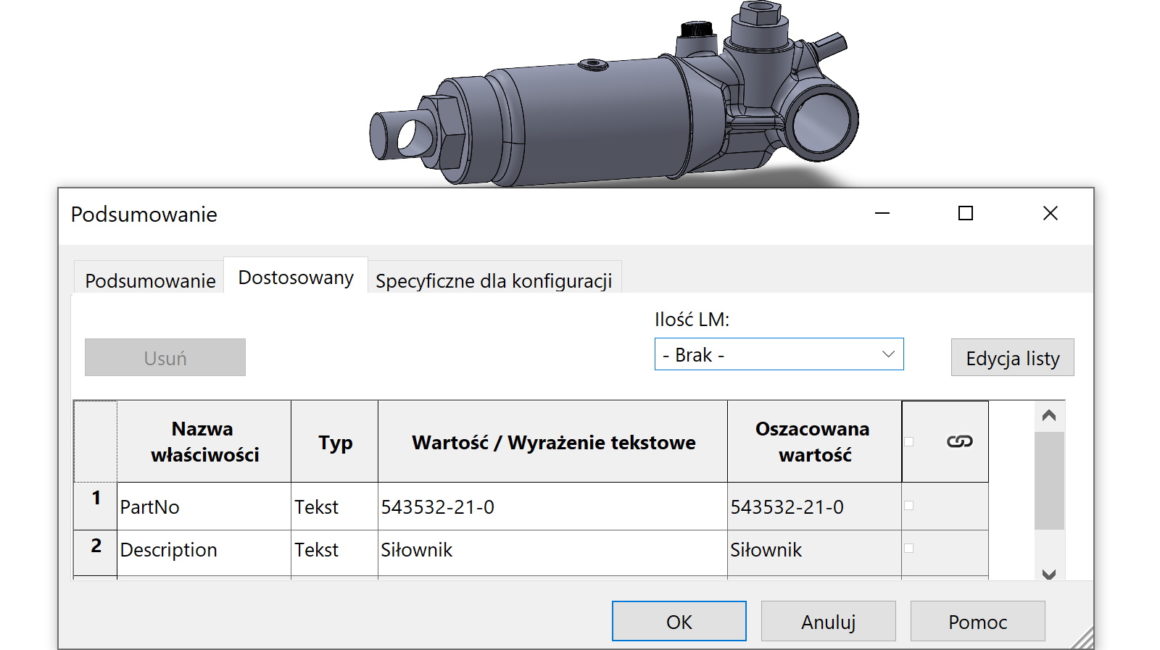Click the chain link icon in table header
This screenshot has height=650, width=1160.
click(x=958, y=441)
